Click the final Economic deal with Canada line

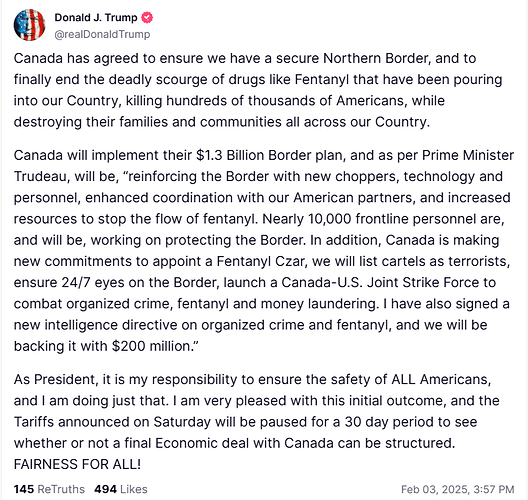coord(234,443)
